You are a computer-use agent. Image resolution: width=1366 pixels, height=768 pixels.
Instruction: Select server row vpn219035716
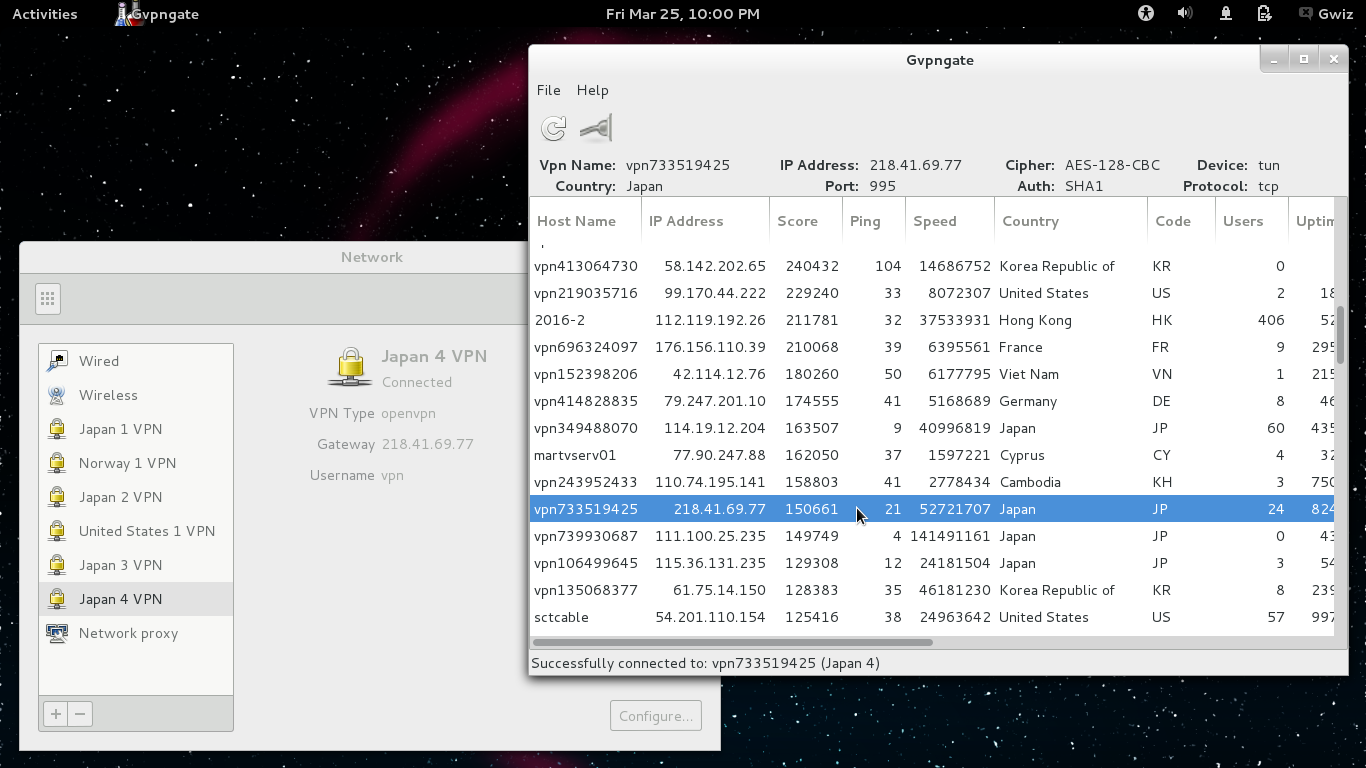click(x=932, y=293)
